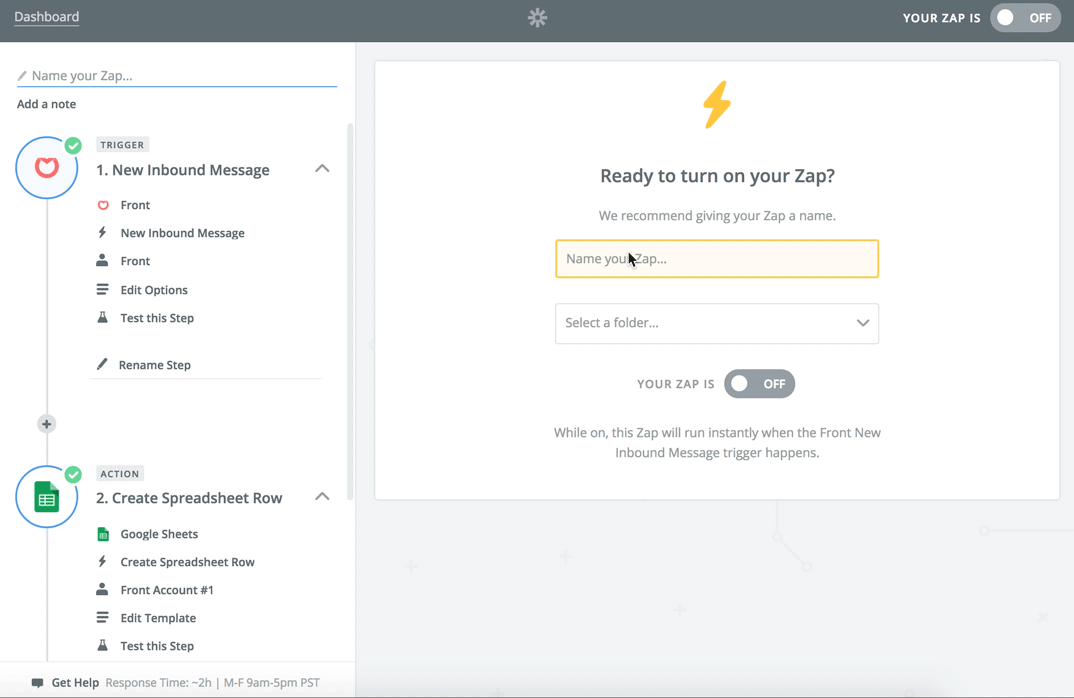Toggle the Zap on in the top header
This screenshot has height=698, width=1074.
tap(1025, 18)
